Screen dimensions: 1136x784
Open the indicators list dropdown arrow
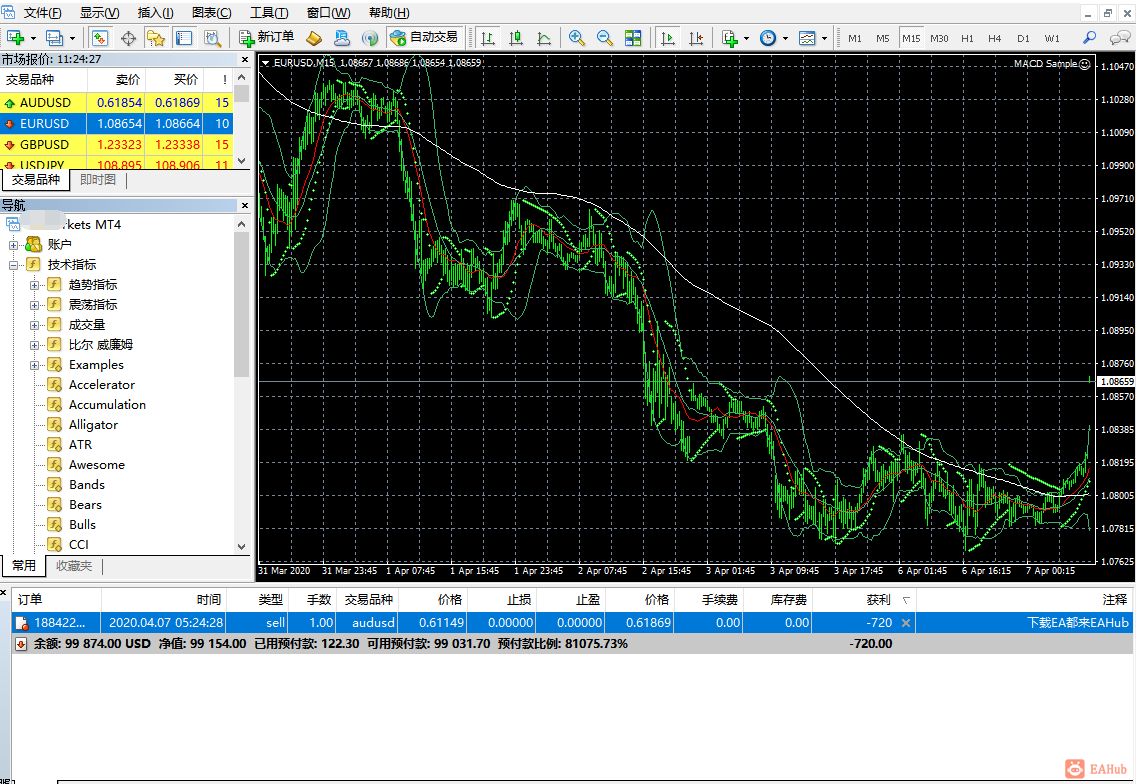pos(746,38)
